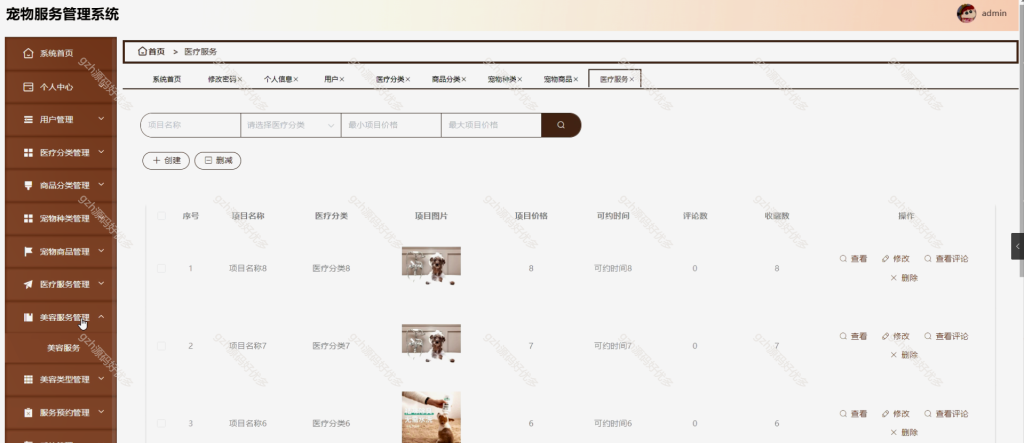Screen dimensions: 1024x443
Task: Click the 宠物种类管理 grid icon
Action: 28,218
